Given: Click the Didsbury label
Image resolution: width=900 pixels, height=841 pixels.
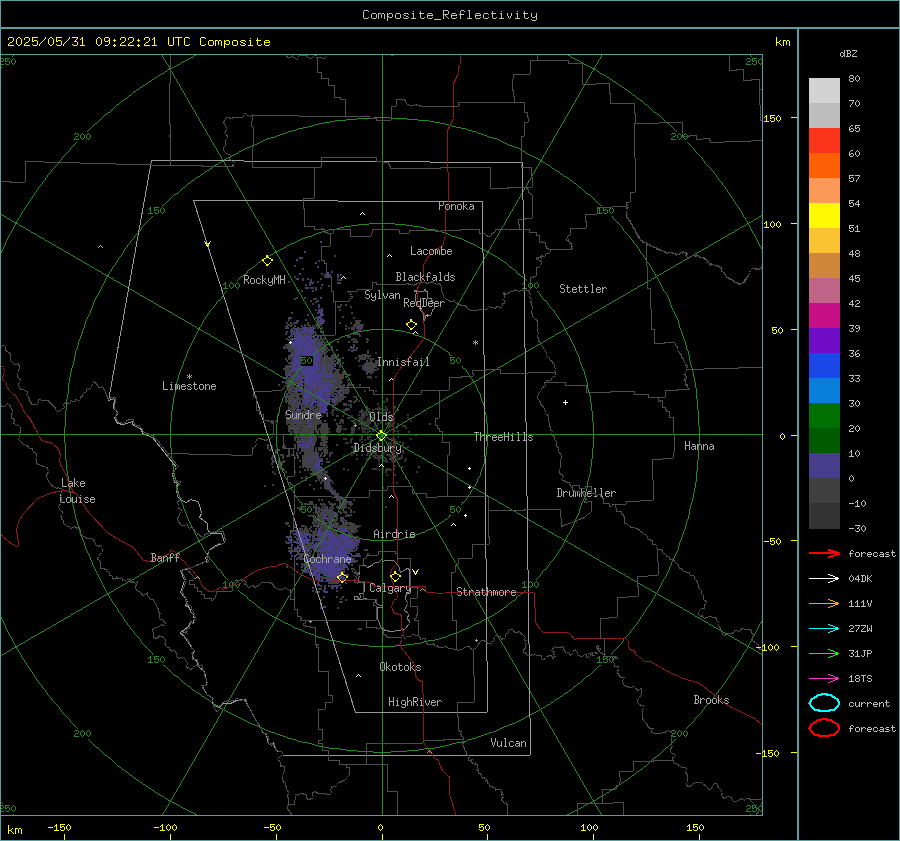Looking at the screenshot, I should [x=378, y=448].
